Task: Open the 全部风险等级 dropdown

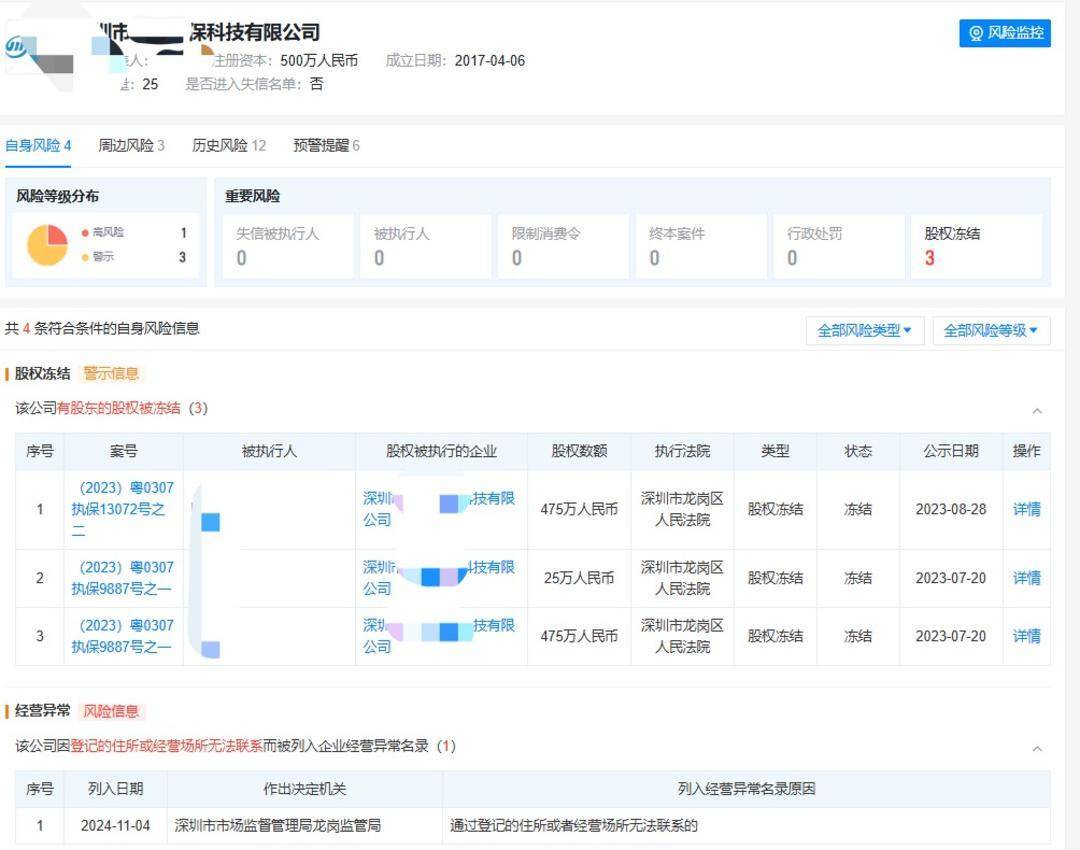Action: tap(990, 330)
